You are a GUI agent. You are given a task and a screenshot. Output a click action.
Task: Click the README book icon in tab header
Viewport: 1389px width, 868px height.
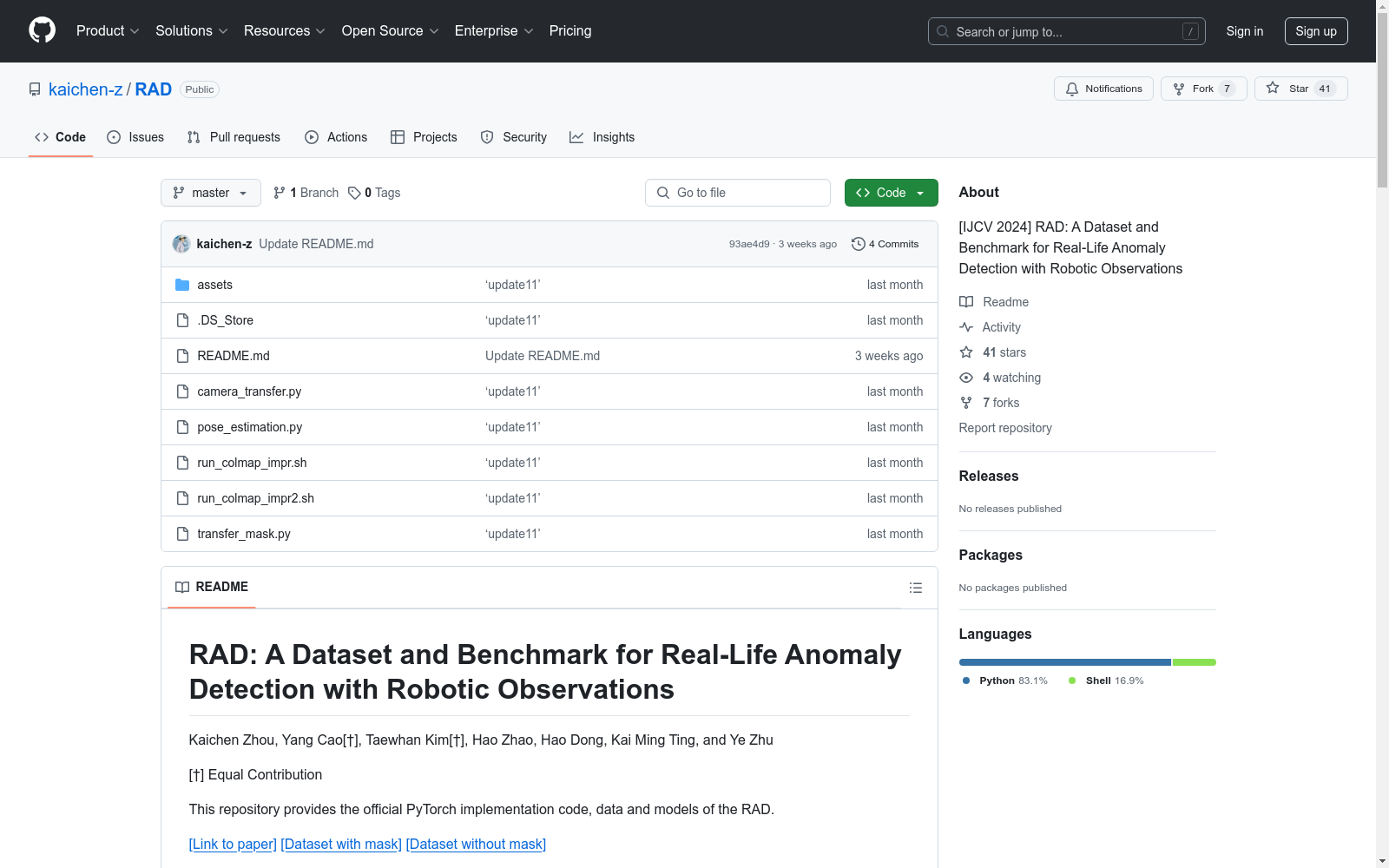(x=182, y=587)
